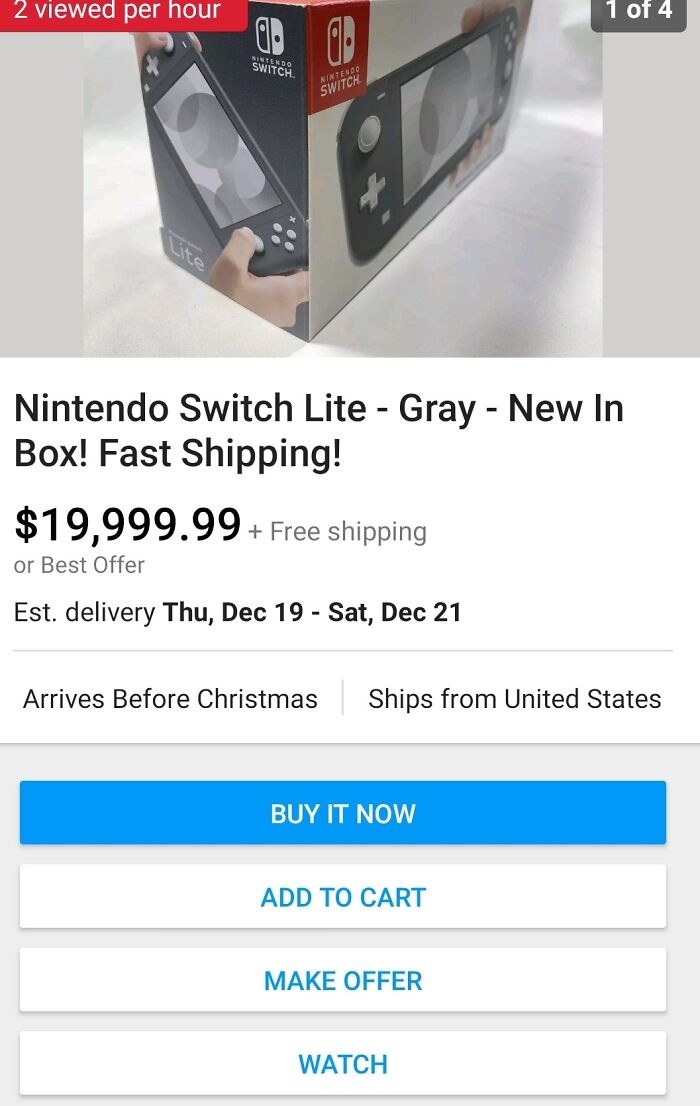Screen dimensions: 700x1106
Task: Watch this Switch Lite listing
Action: (343, 1063)
